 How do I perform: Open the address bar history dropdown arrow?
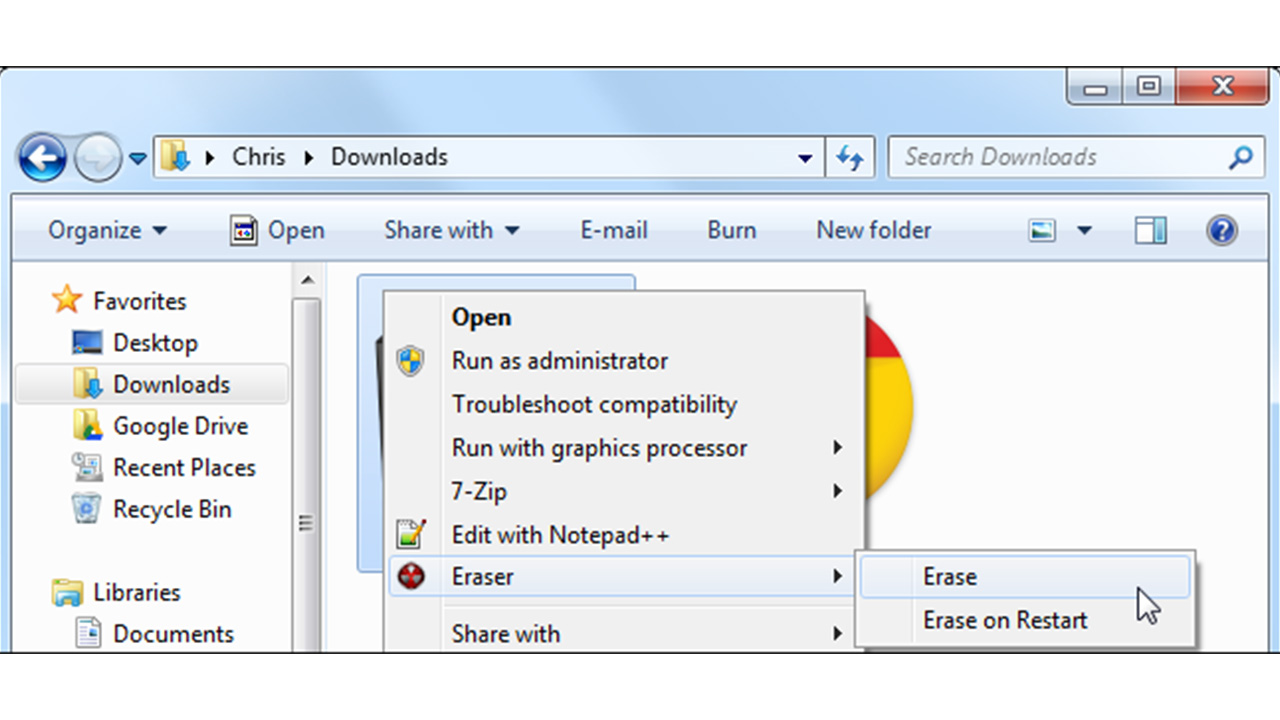[x=806, y=157]
